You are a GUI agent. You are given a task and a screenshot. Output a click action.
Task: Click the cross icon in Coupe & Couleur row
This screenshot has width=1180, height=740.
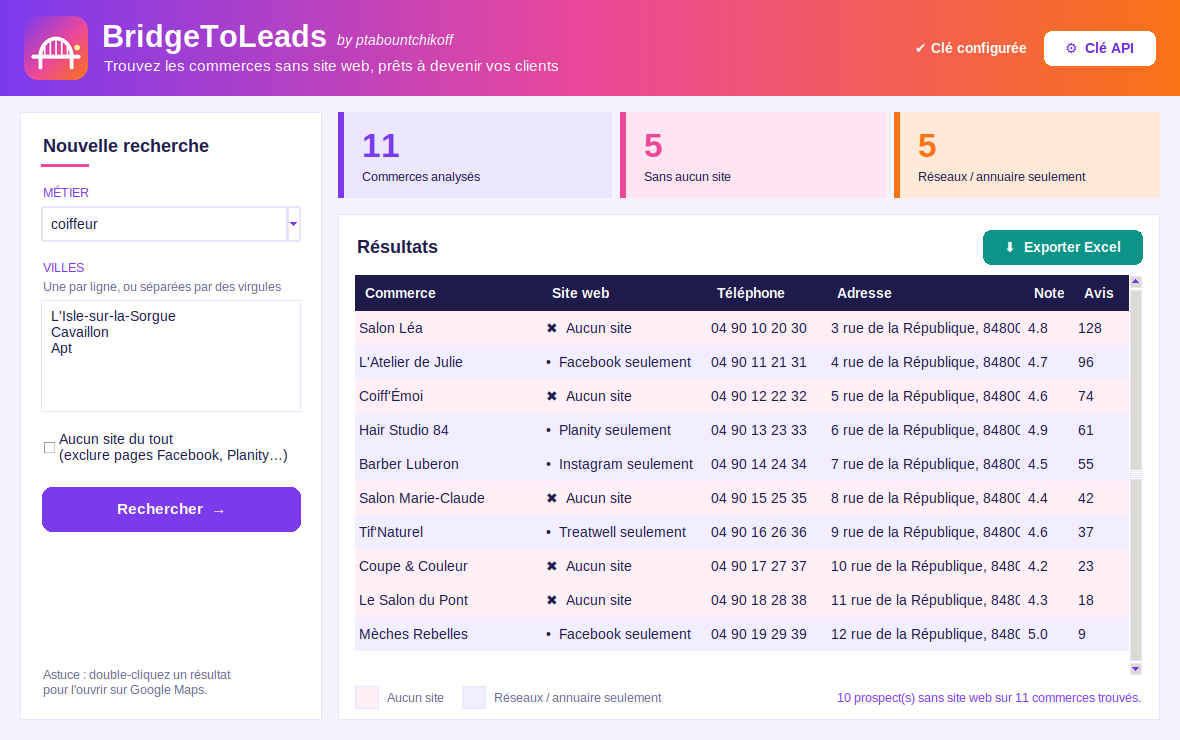[x=552, y=566]
